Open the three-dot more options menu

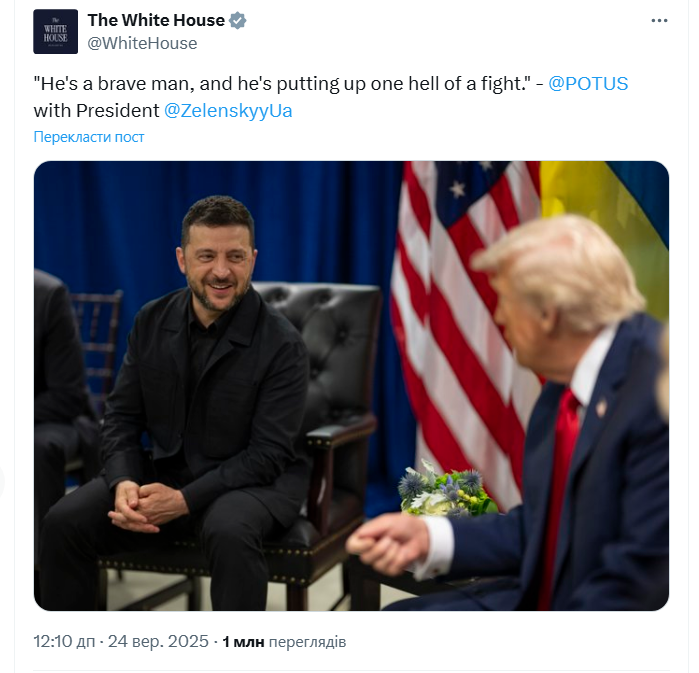[x=659, y=21]
